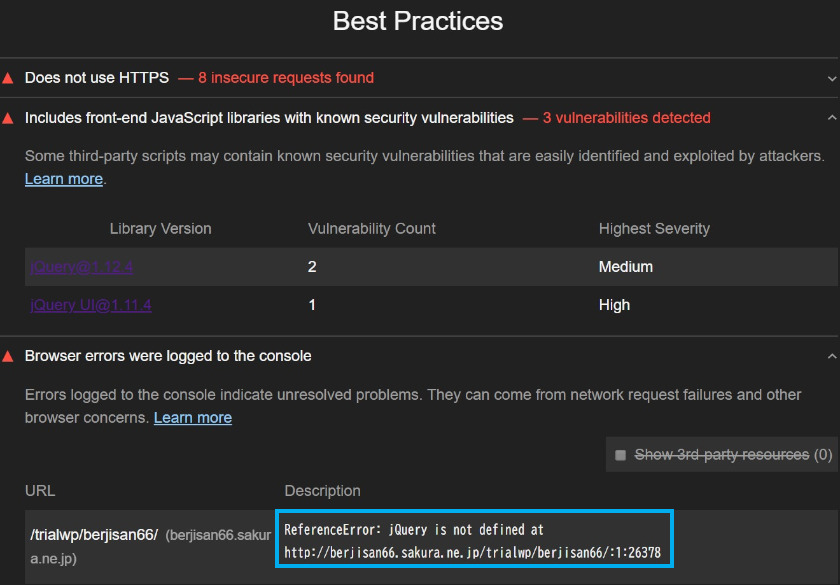Click red warning triangle beside Does not use HTTPS

8,79
